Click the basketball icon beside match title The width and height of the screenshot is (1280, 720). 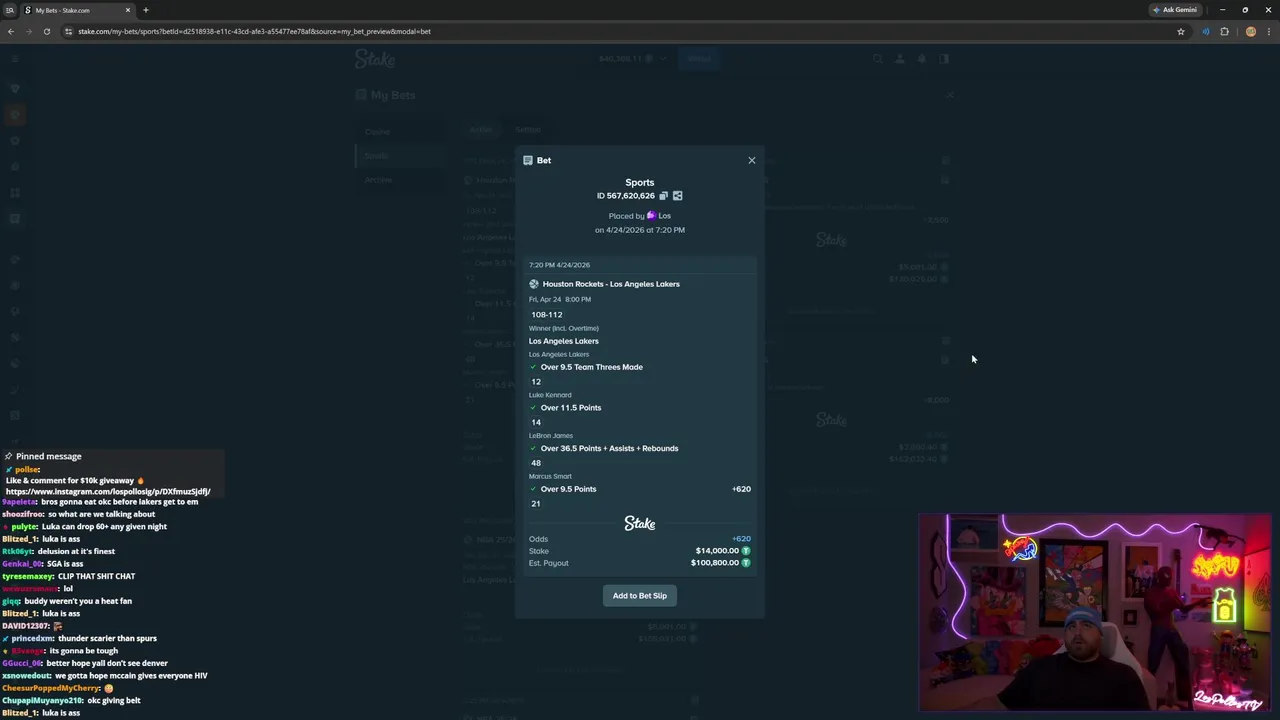coord(534,284)
